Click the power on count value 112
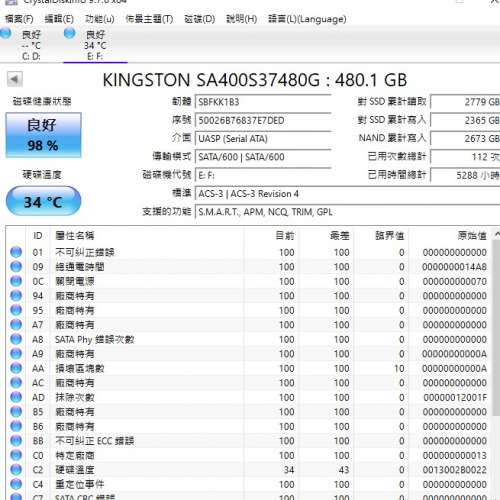Viewport: 500px width, 500px height. point(465,157)
